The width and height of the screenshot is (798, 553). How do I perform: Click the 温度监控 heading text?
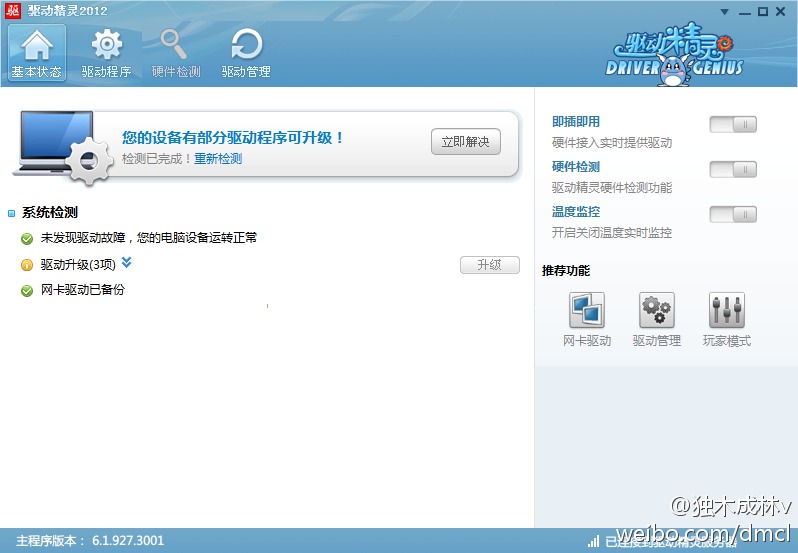click(576, 211)
